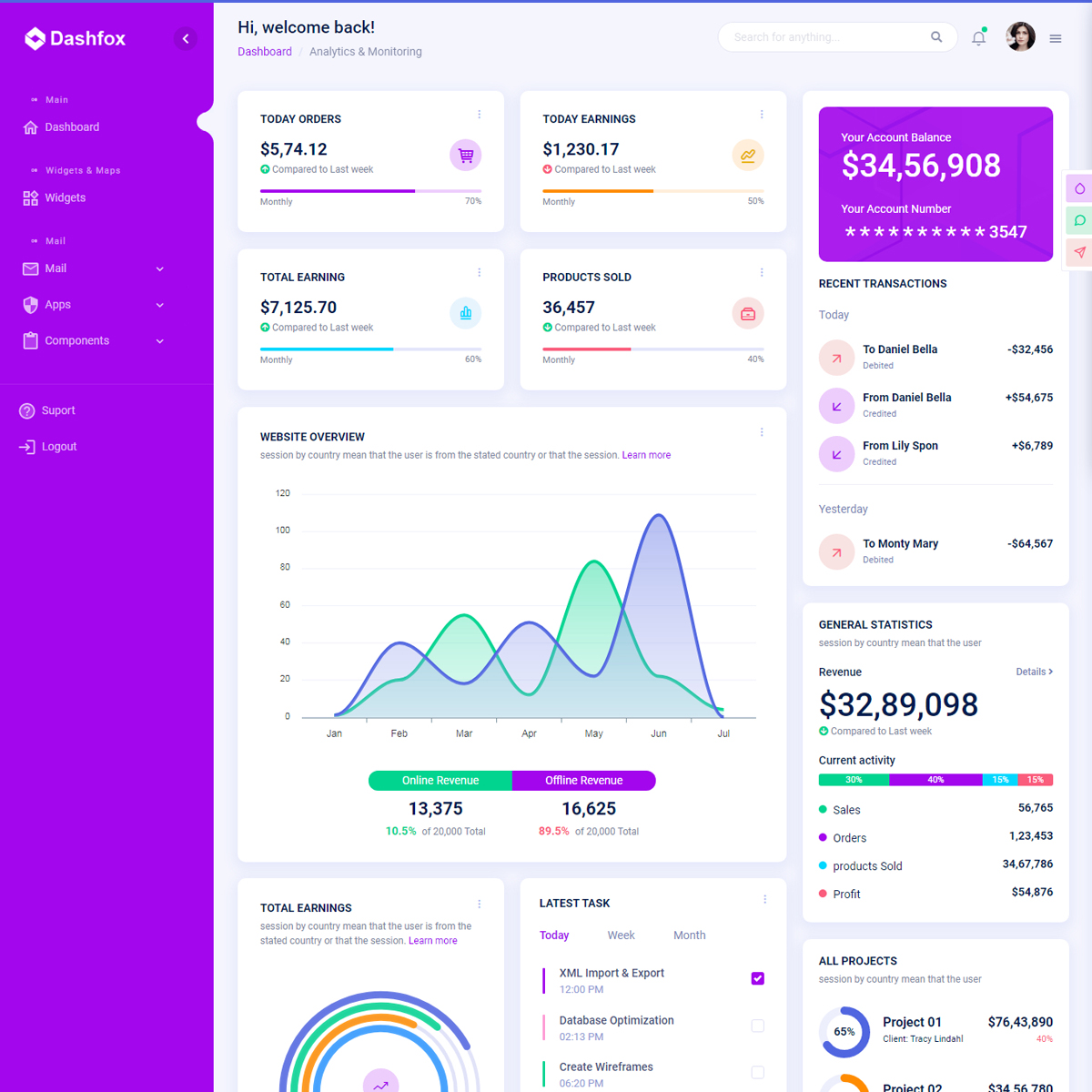Viewport: 1092px width, 1092px height.
Task: Select the Week tab in Latest Task
Action: (x=622, y=935)
